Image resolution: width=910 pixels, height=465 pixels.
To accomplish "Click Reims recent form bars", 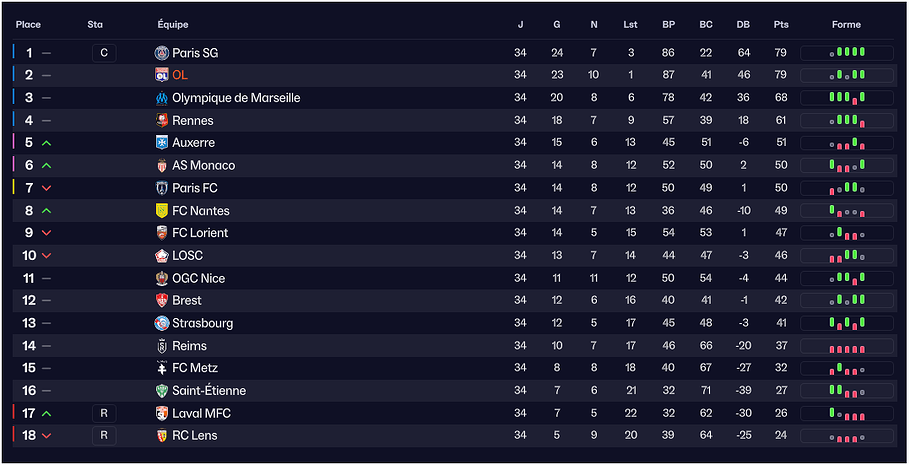I will click(x=846, y=346).
